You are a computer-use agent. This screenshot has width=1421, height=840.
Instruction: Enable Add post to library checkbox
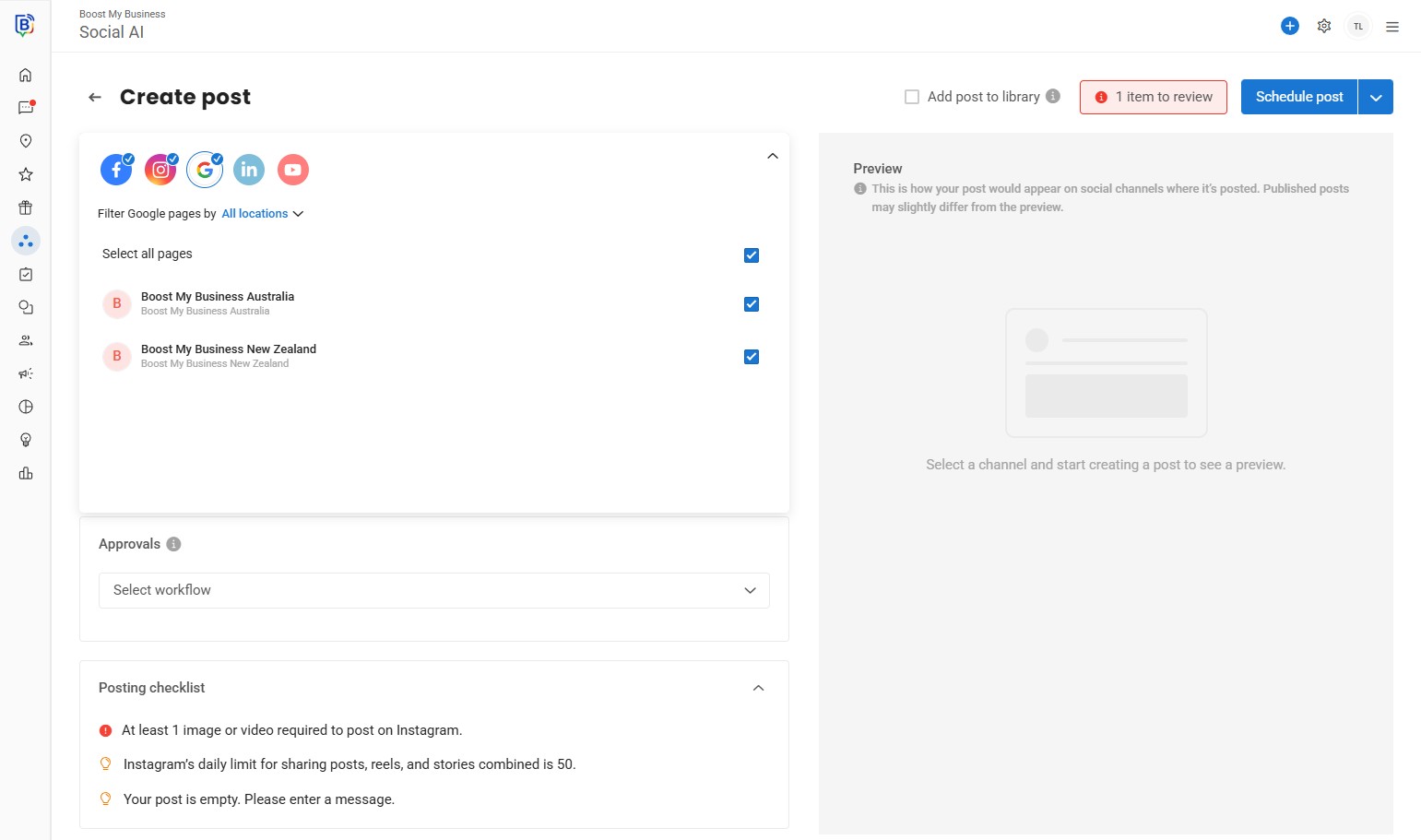[912, 97]
